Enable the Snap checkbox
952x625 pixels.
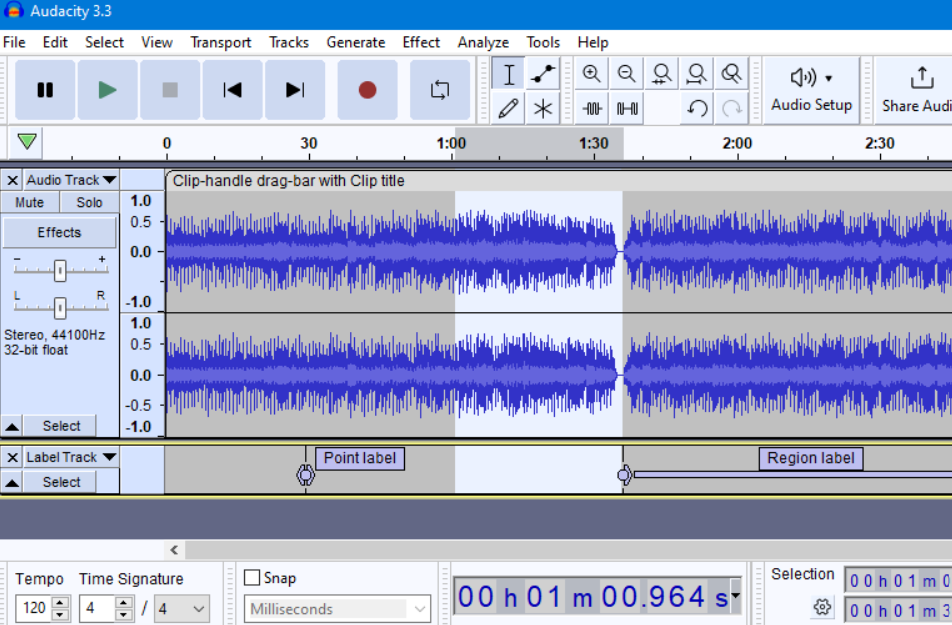[251, 578]
